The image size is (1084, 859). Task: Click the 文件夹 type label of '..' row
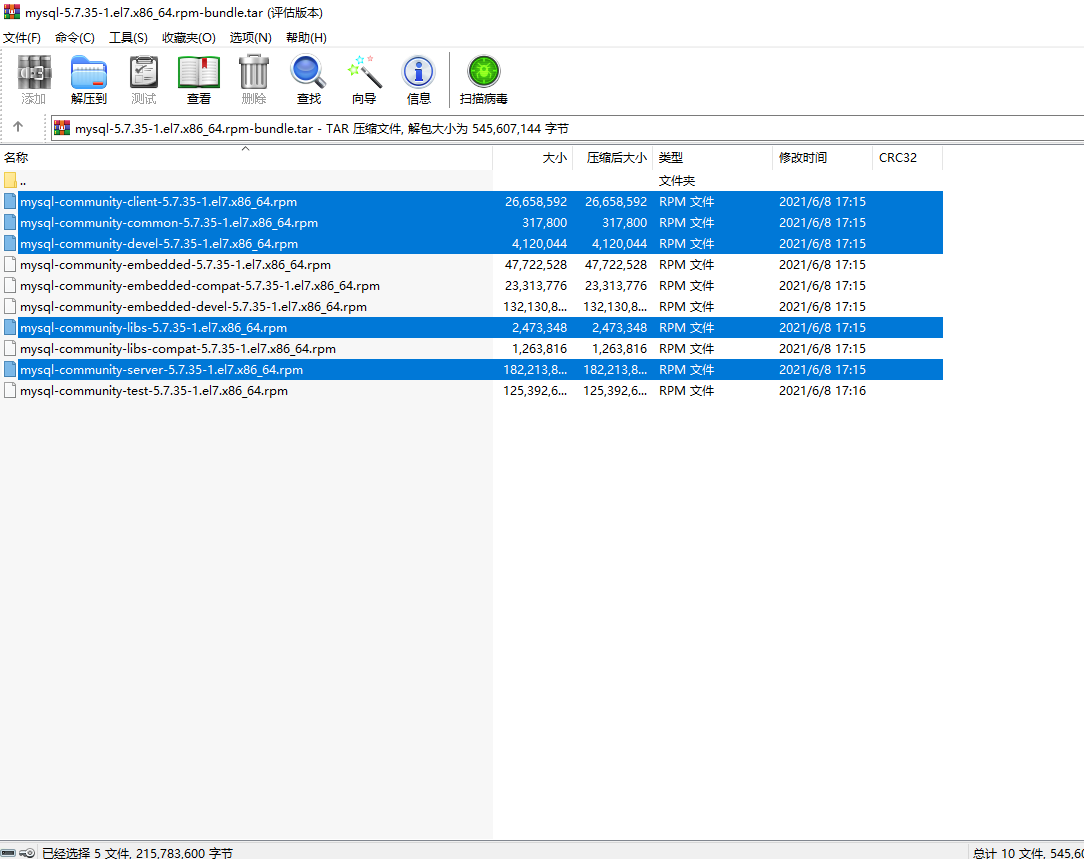(677, 180)
